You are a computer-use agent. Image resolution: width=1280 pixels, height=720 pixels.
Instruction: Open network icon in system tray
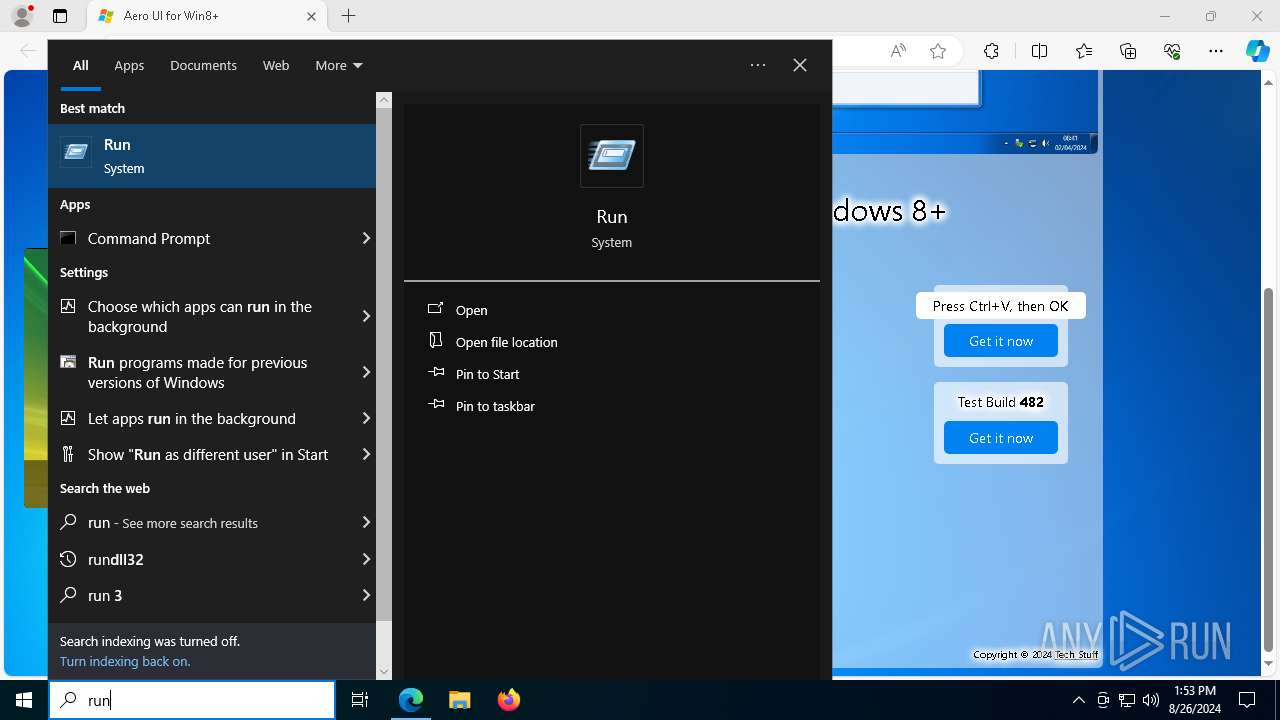pyautogui.click(x=1127, y=700)
